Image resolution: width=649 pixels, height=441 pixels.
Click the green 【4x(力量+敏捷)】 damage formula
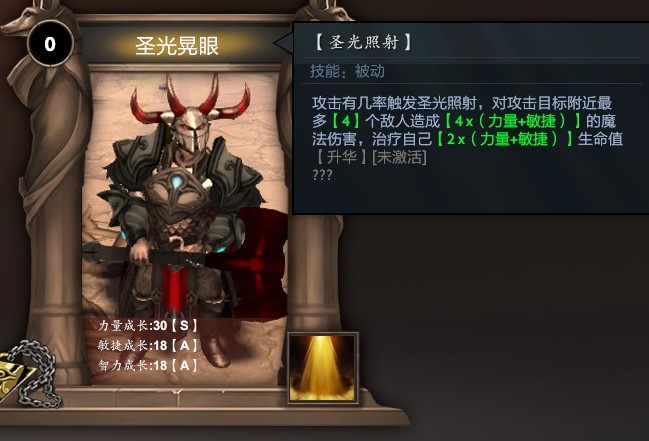pyautogui.click(x=513, y=121)
